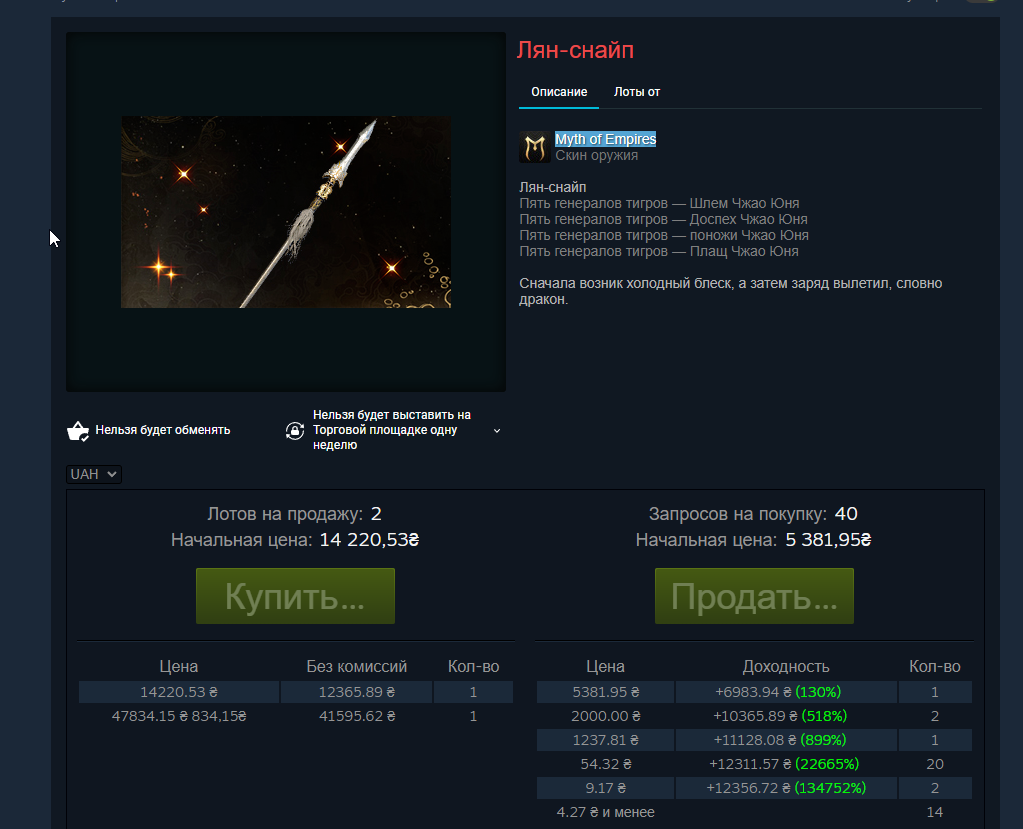Image resolution: width=1023 pixels, height=829 pixels.
Task: Select the 14220.53 ₴ sell price cell
Action: coord(179,692)
